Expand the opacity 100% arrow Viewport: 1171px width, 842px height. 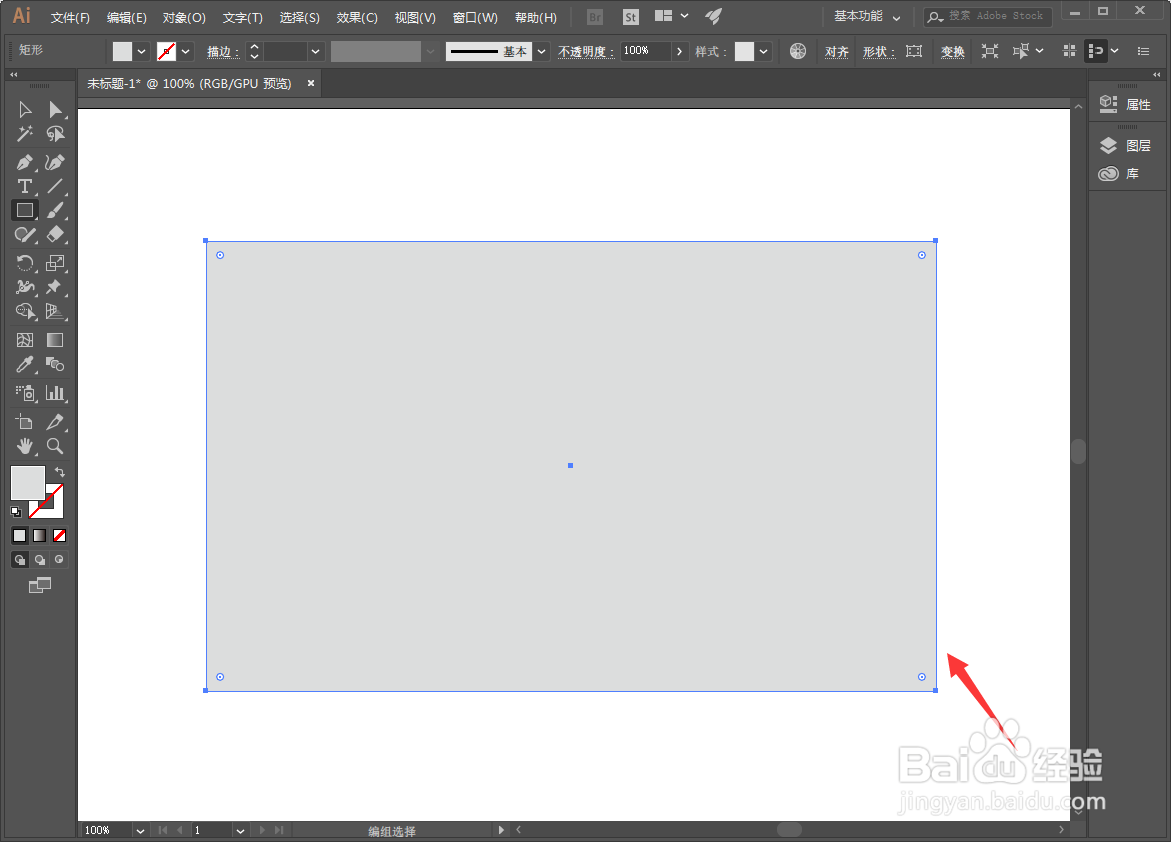tap(679, 52)
